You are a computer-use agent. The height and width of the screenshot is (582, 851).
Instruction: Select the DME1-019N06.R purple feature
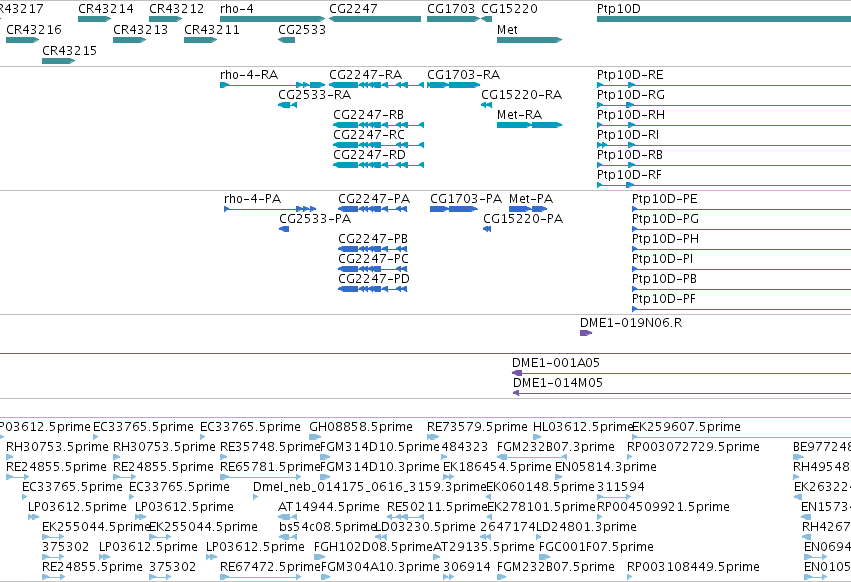pos(586,333)
